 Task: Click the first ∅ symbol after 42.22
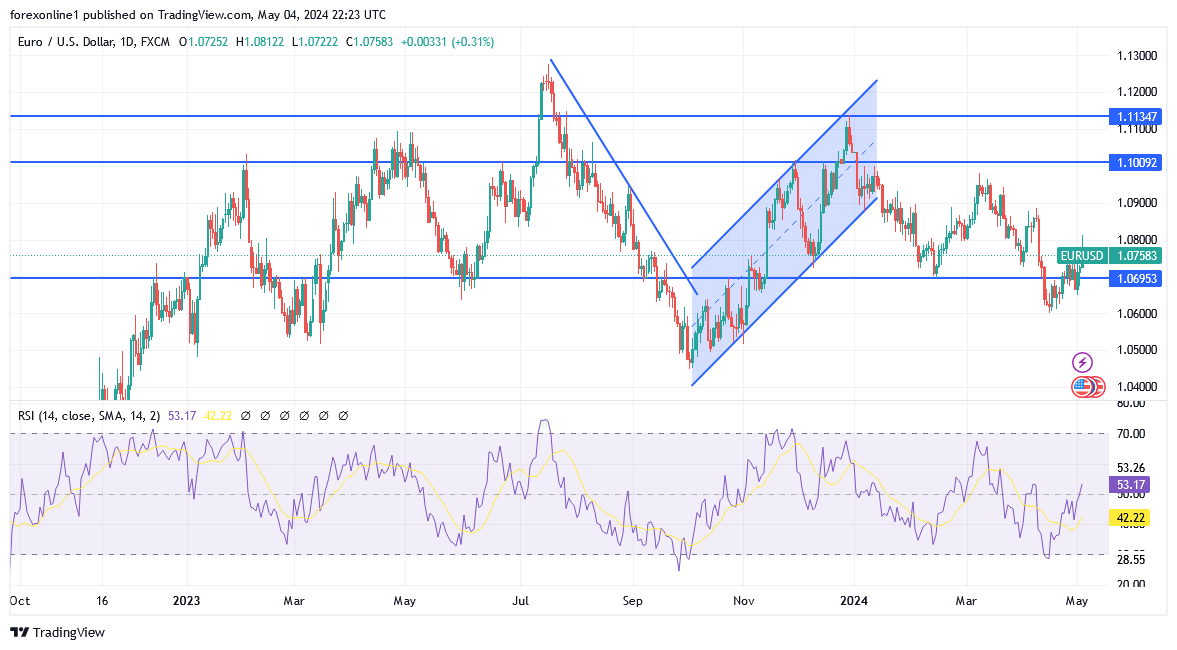[x=245, y=416]
